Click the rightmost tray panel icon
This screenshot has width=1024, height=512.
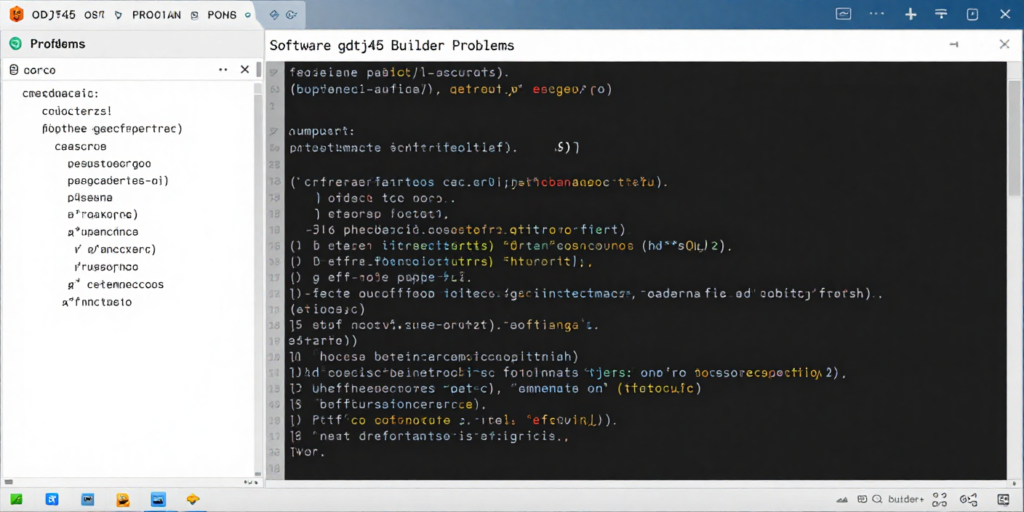[1004, 500]
